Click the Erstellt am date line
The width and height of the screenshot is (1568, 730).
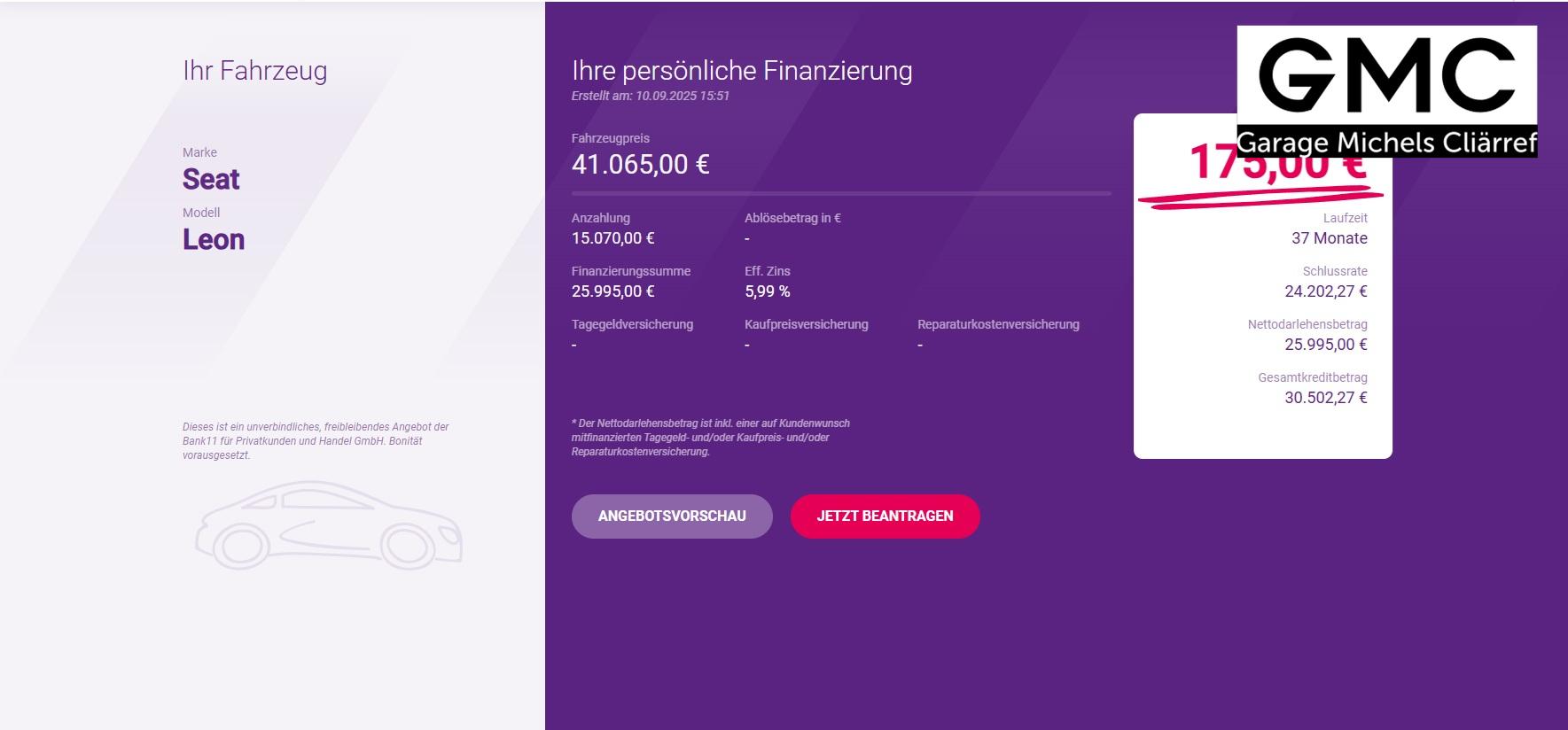click(x=650, y=96)
